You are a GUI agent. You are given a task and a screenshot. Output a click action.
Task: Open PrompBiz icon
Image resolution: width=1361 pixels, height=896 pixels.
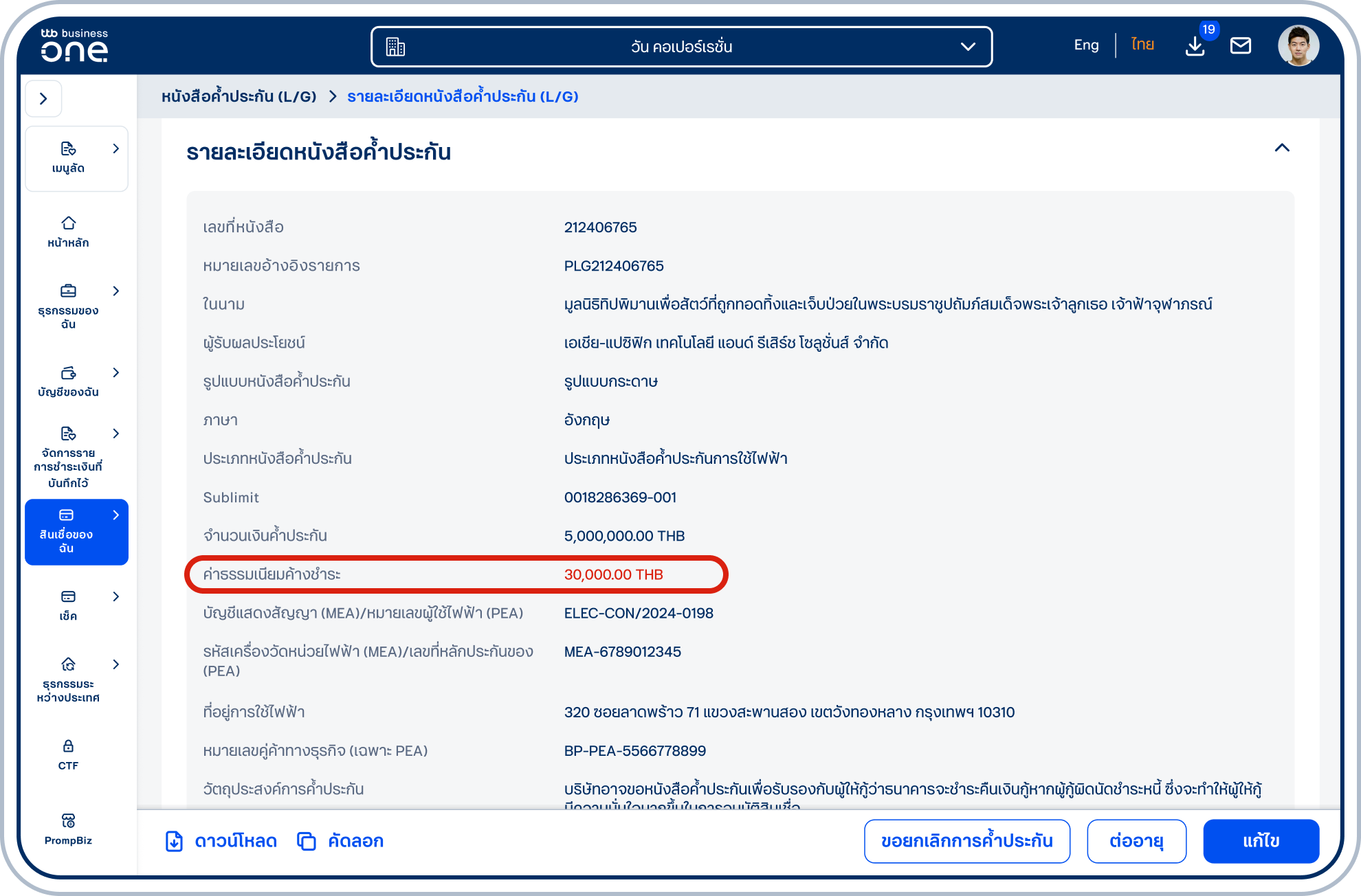[68, 820]
